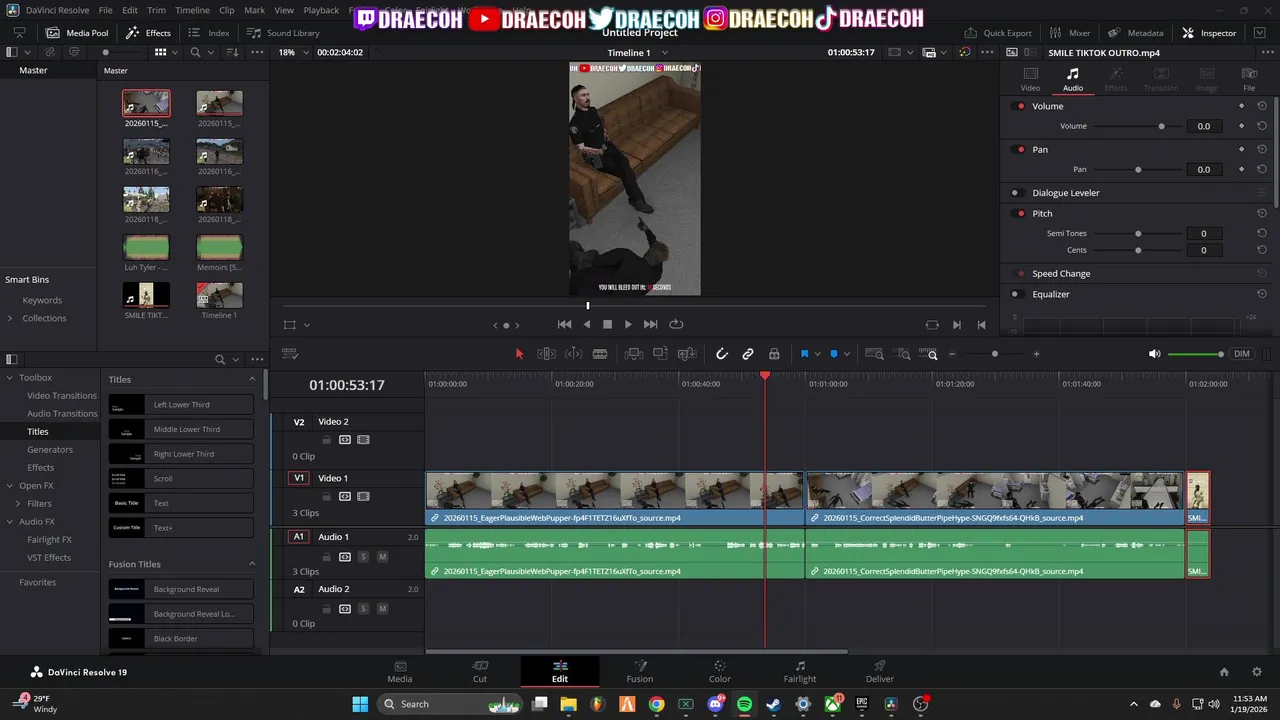The image size is (1280, 720).
Task: Toggle the Media Pool panel
Action: [x=77, y=33]
